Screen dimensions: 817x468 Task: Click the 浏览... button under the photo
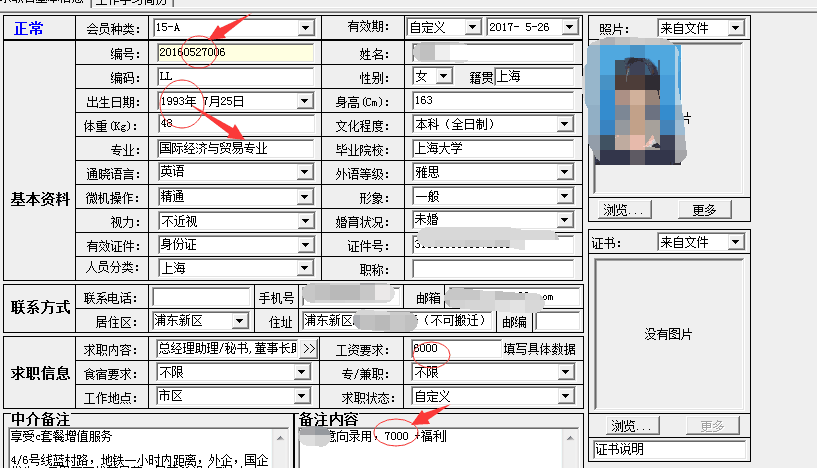pos(625,210)
